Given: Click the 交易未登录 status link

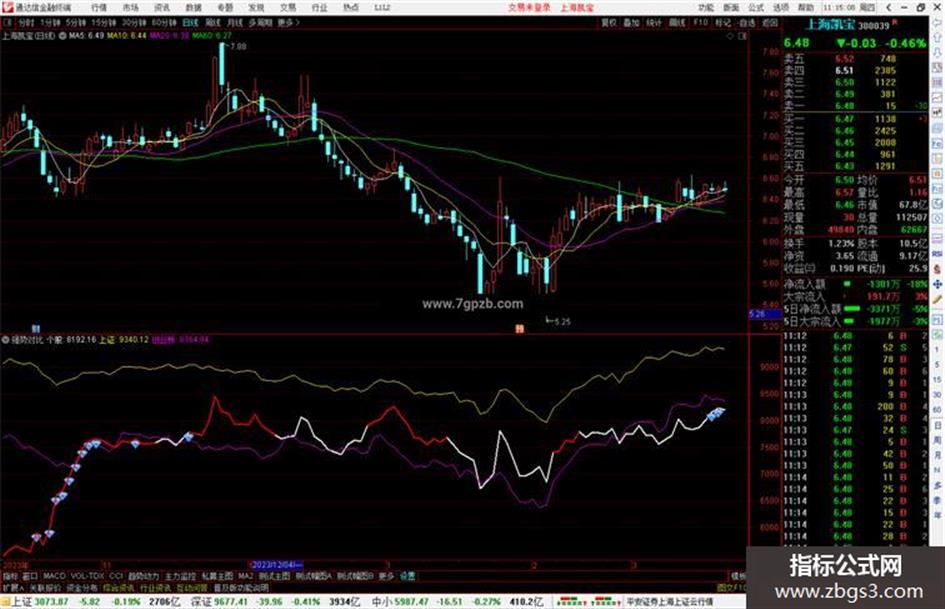Looking at the screenshot, I should [529, 8].
